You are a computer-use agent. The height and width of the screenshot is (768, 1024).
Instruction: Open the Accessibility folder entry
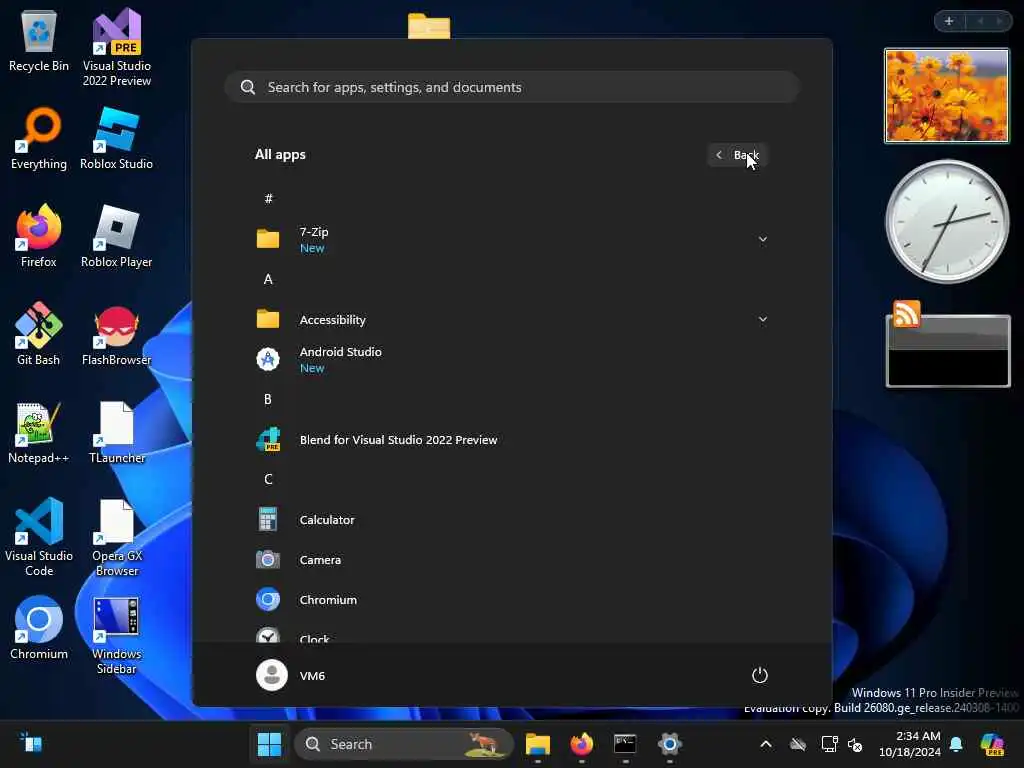click(x=513, y=319)
